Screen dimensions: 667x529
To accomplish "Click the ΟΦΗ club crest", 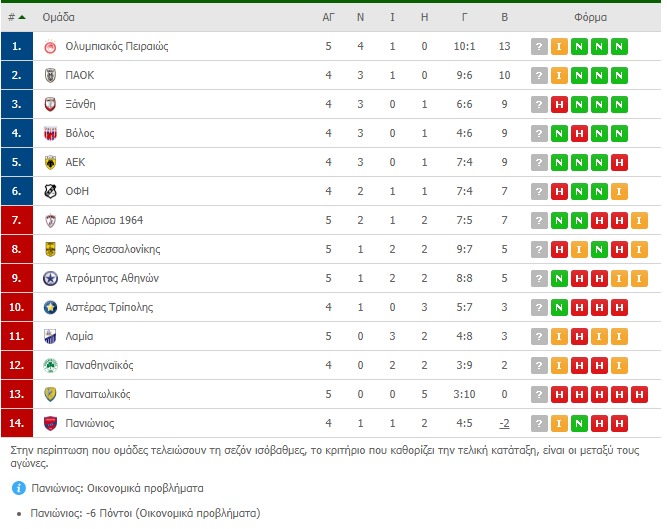I will click(50, 191).
